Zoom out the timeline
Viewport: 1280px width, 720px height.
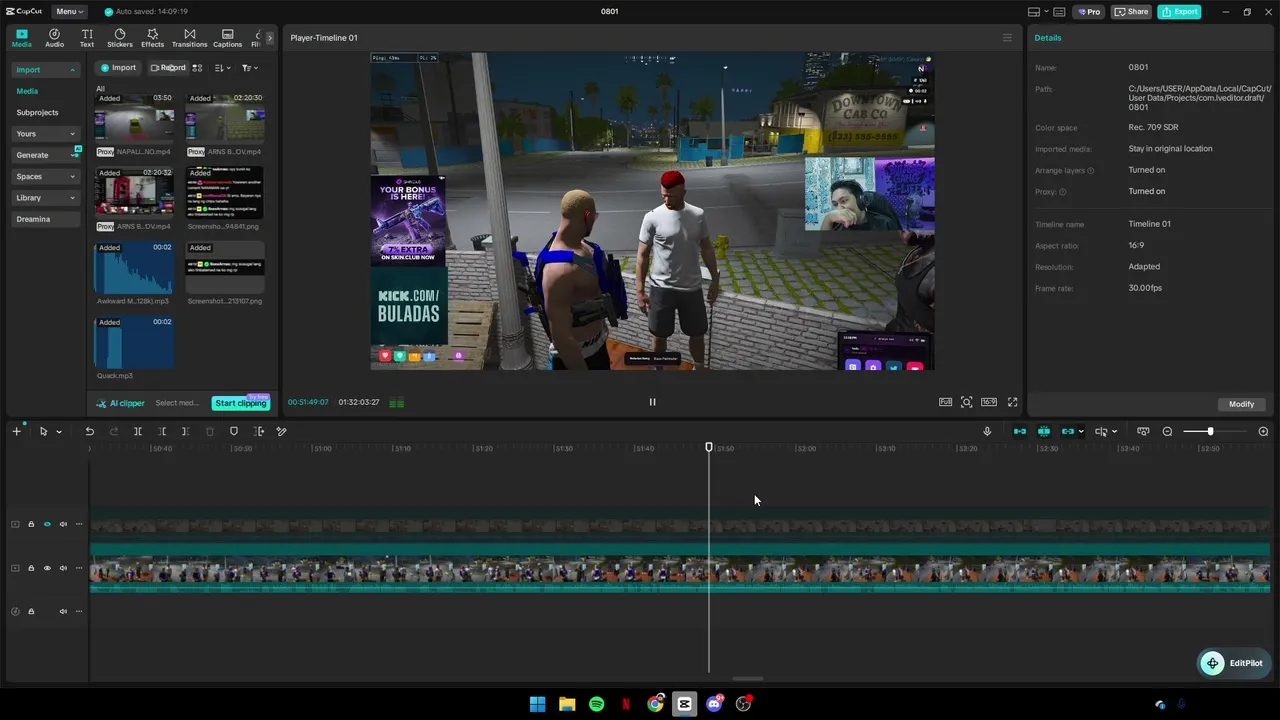pyautogui.click(x=1167, y=431)
